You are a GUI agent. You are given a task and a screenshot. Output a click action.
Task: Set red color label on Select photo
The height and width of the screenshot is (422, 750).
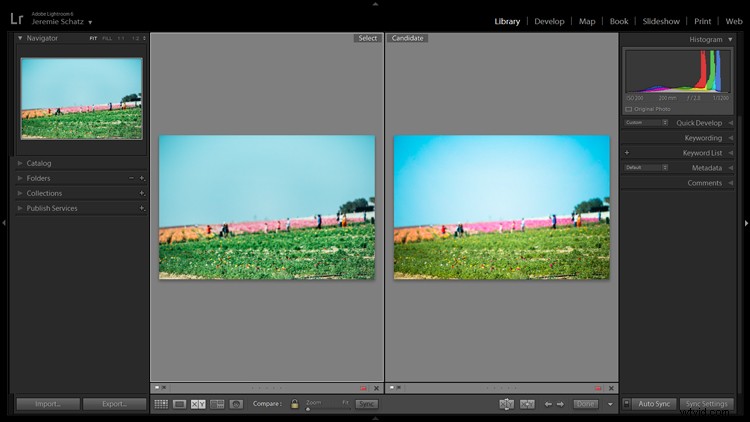pos(364,388)
